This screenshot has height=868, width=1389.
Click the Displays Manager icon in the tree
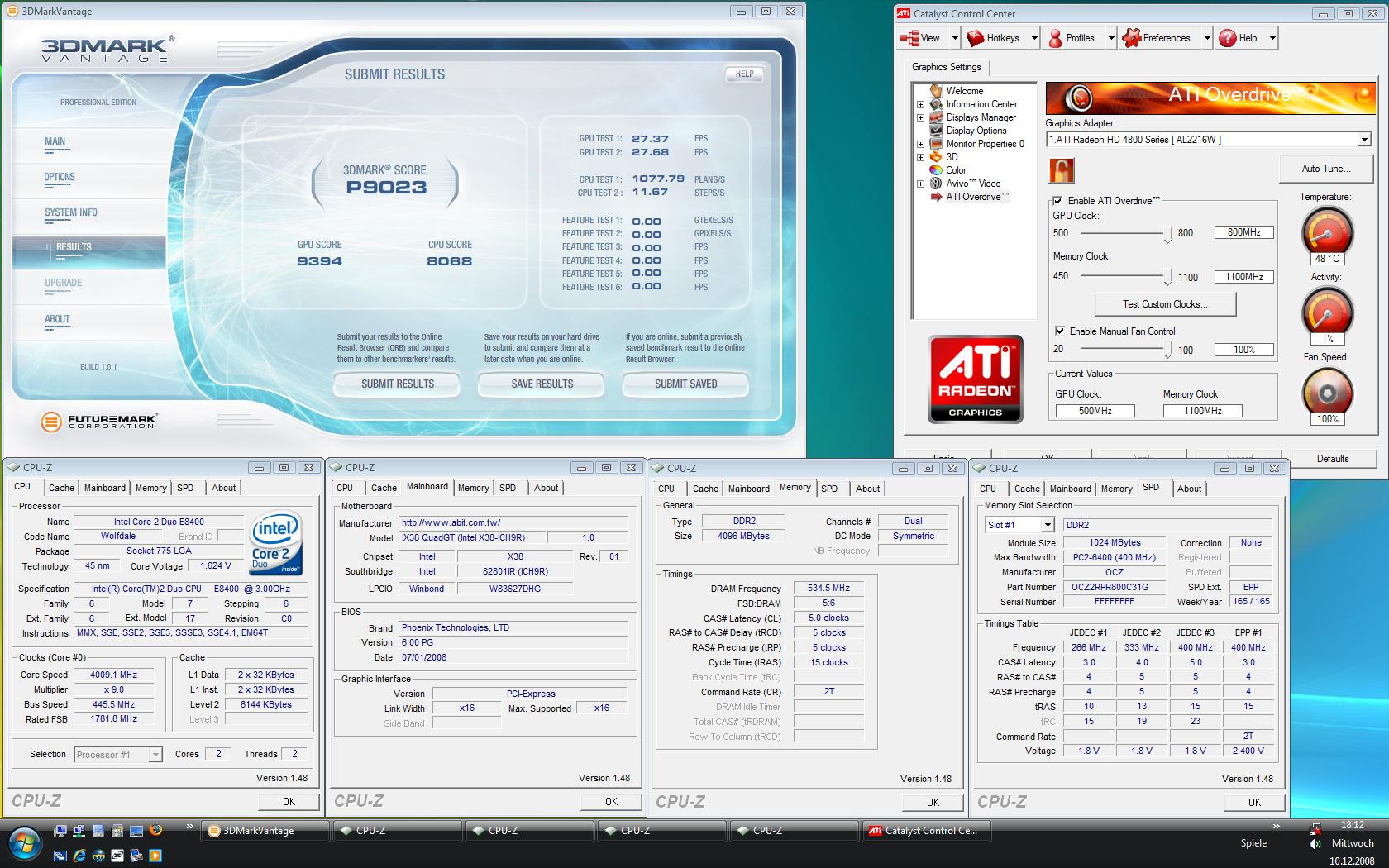(936, 117)
